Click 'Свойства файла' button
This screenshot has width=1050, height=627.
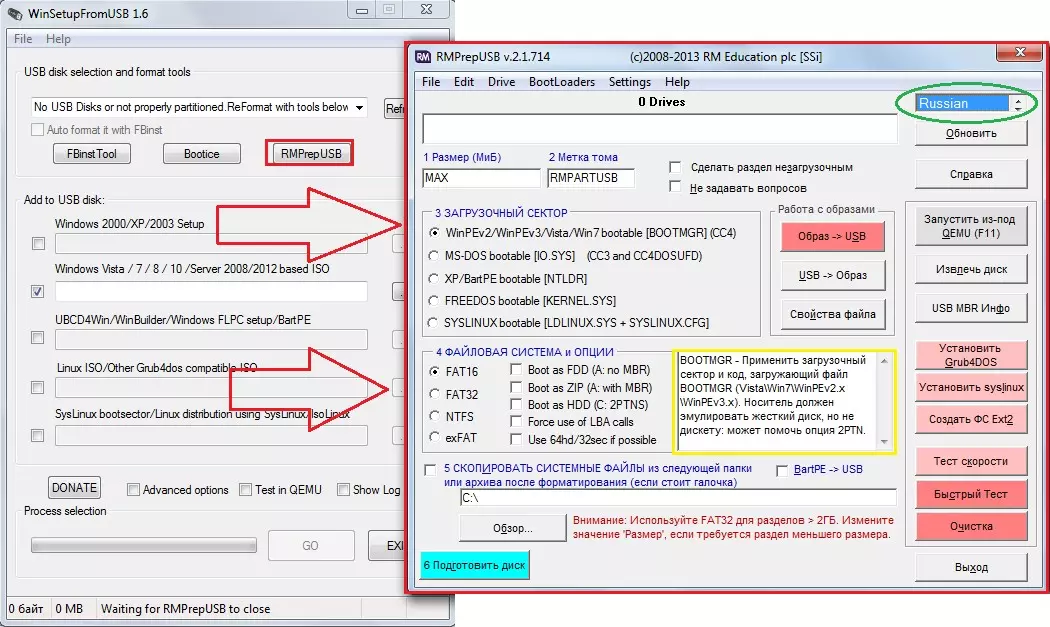tap(832, 314)
